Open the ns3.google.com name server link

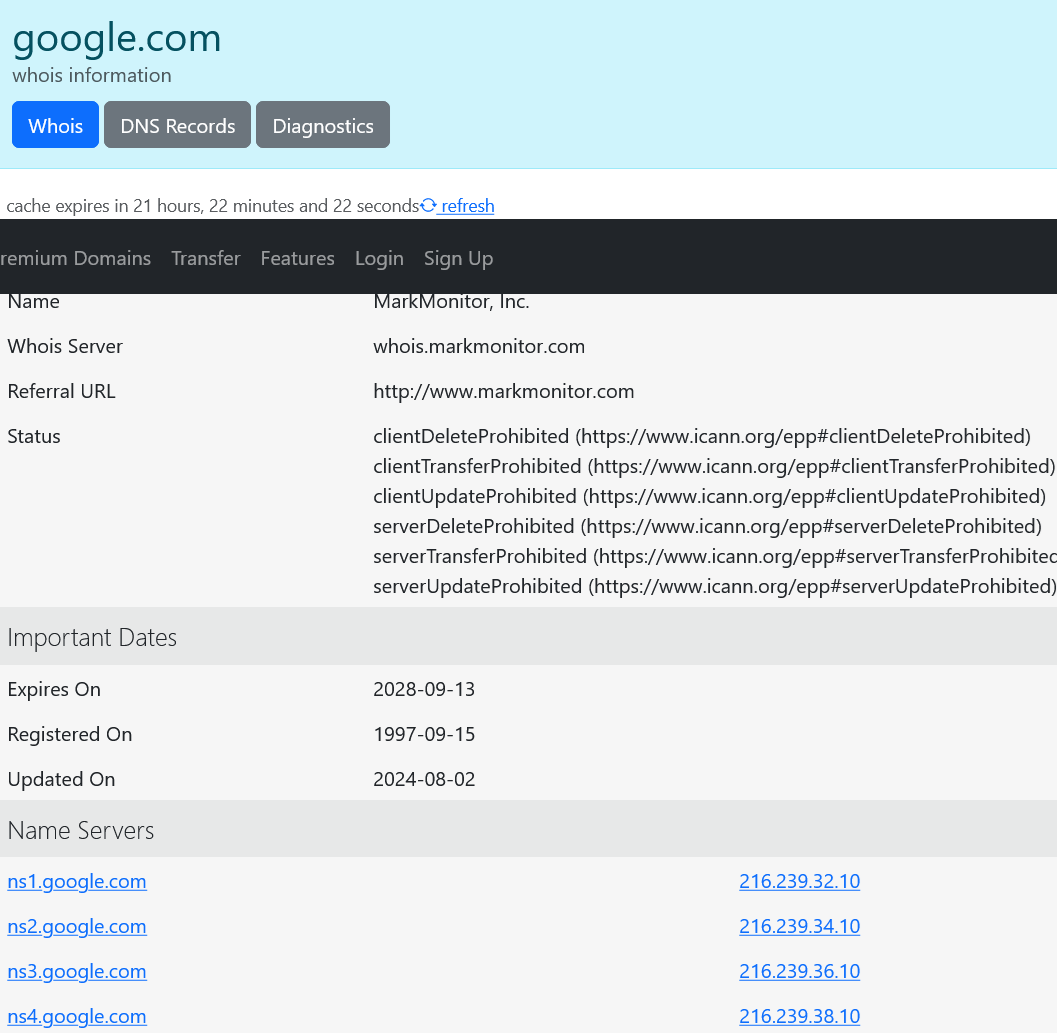pyautogui.click(x=77, y=972)
